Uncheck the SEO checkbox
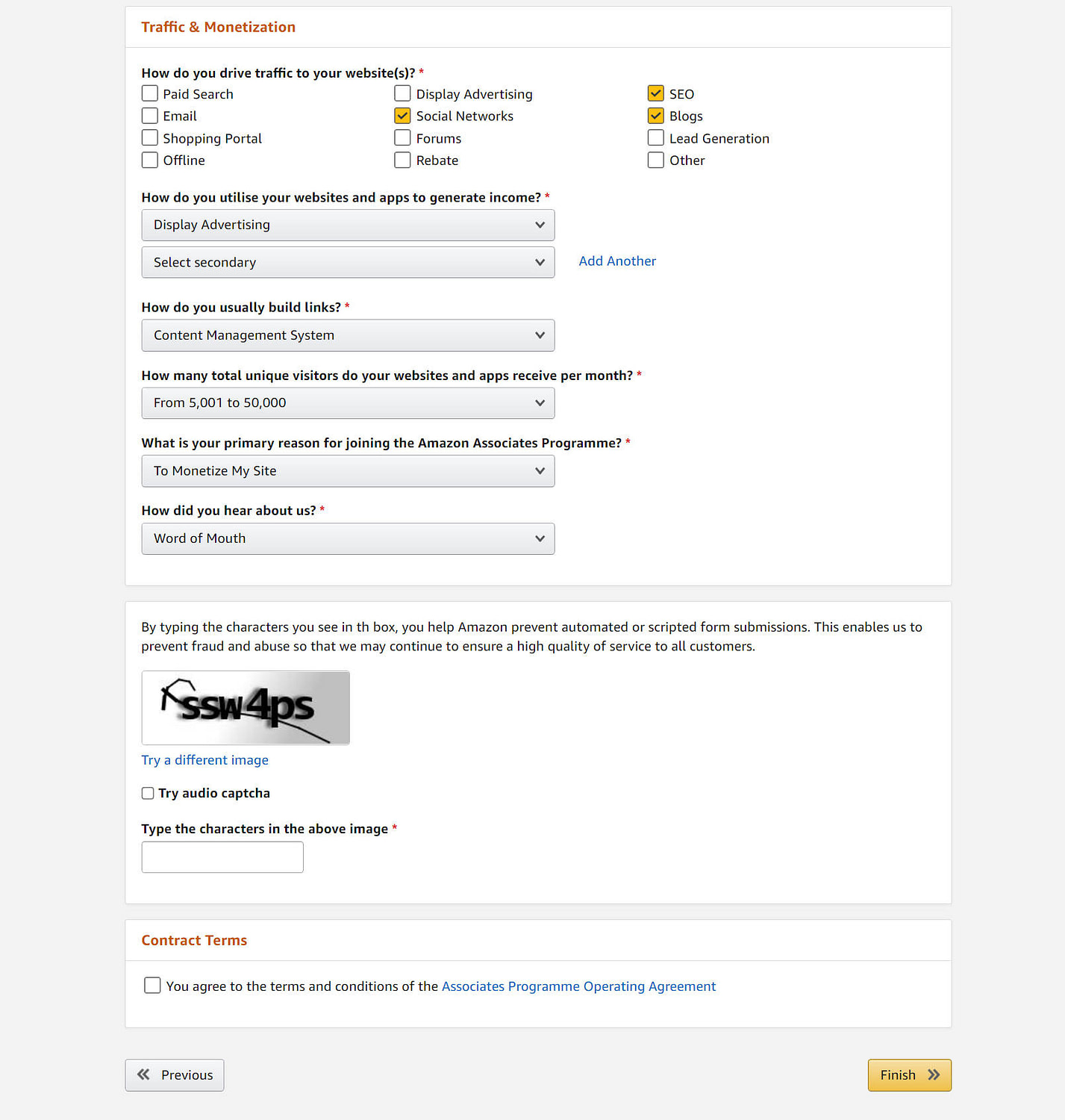The height and width of the screenshot is (1120, 1065). tap(655, 93)
